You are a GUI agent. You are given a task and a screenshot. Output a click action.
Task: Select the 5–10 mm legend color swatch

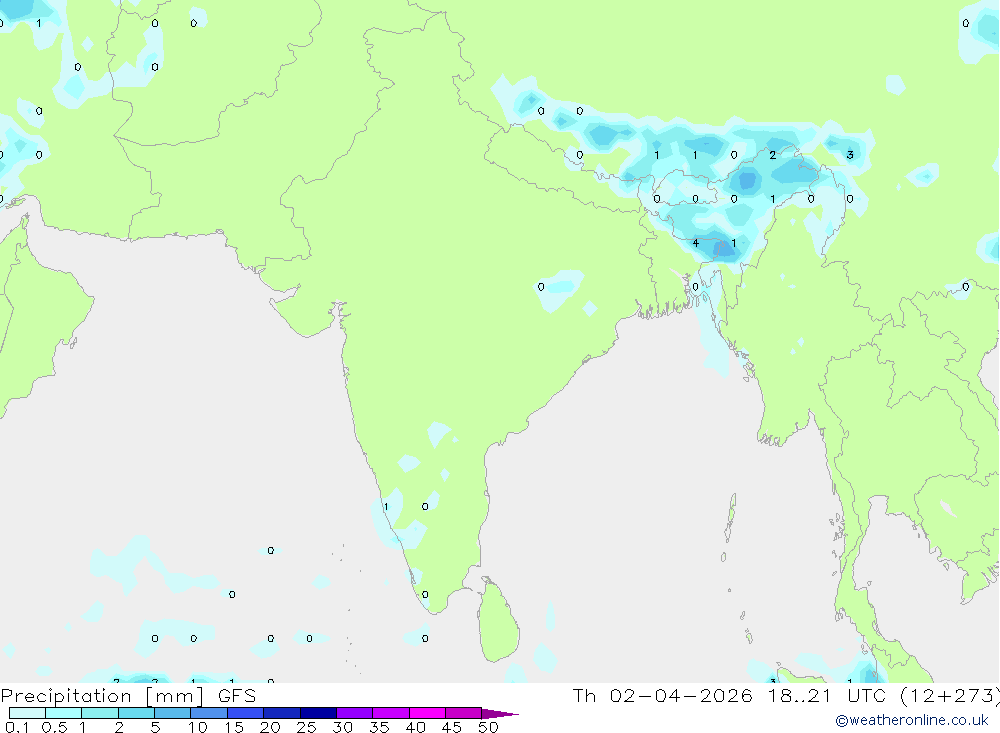[172, 713]
